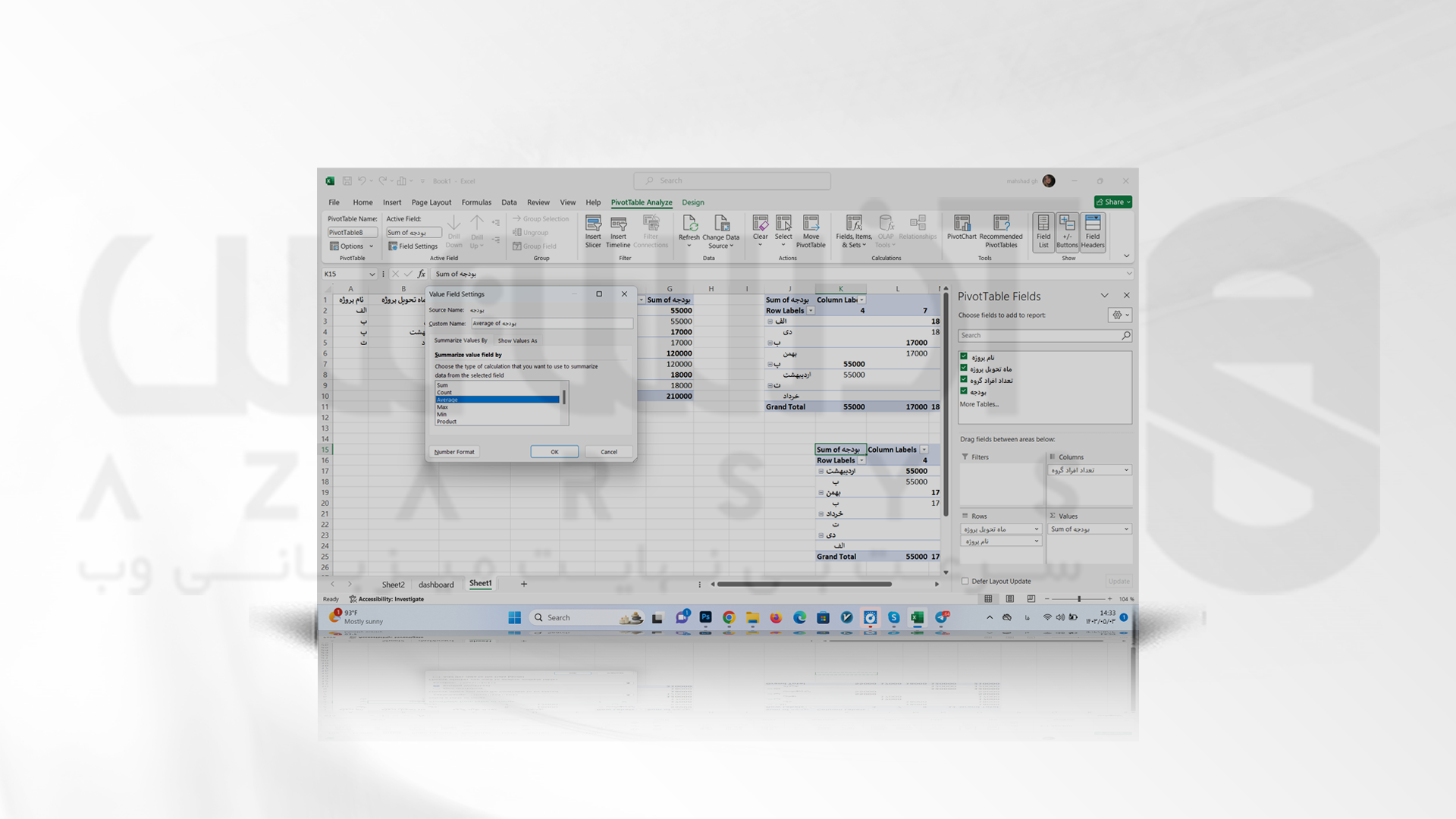Toggle the Field List button
Image resolution: width=1456 pixels, height=819 pixels.
1043,231
